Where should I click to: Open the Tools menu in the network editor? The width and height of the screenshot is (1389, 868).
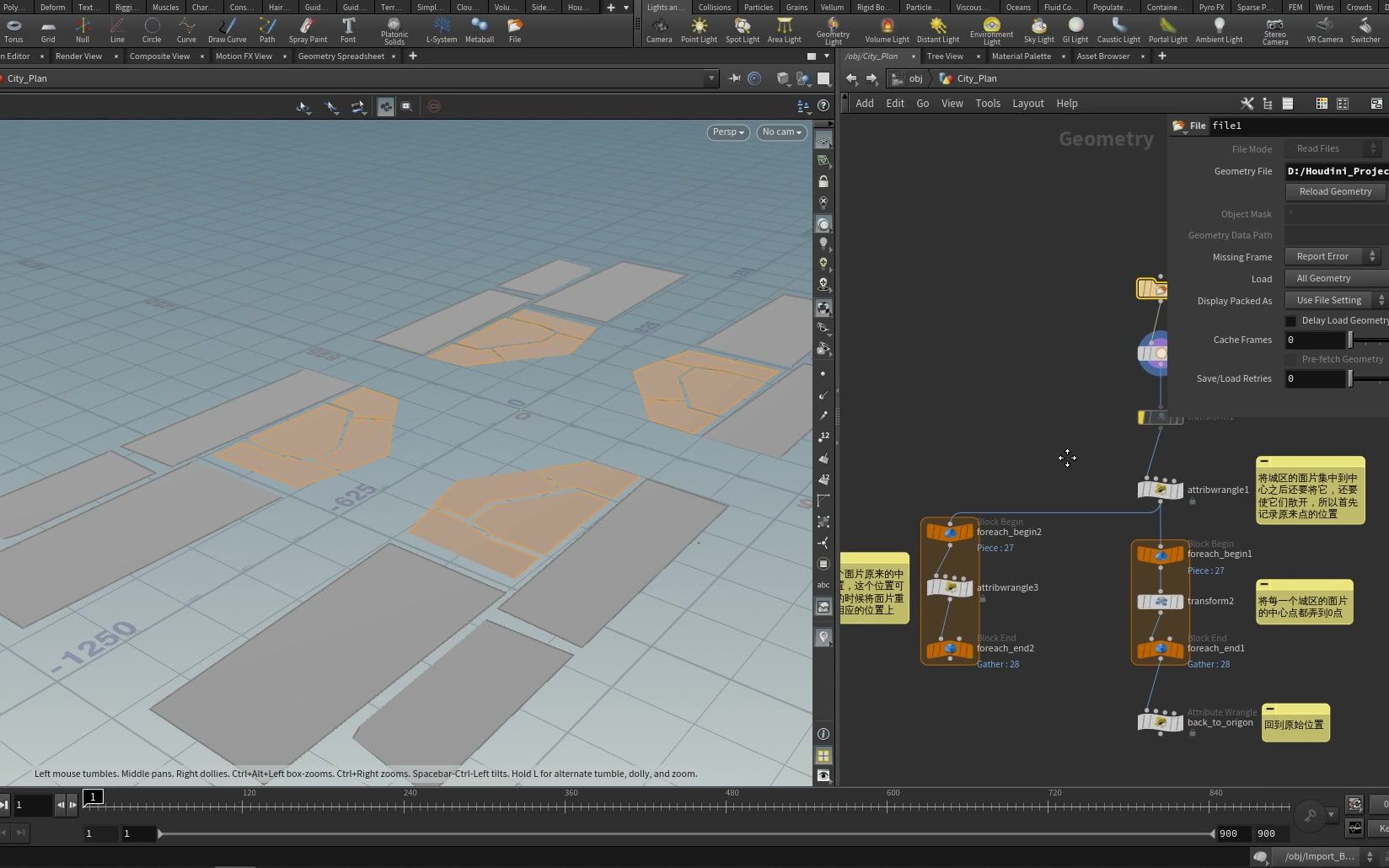click(x=987, y=103)
